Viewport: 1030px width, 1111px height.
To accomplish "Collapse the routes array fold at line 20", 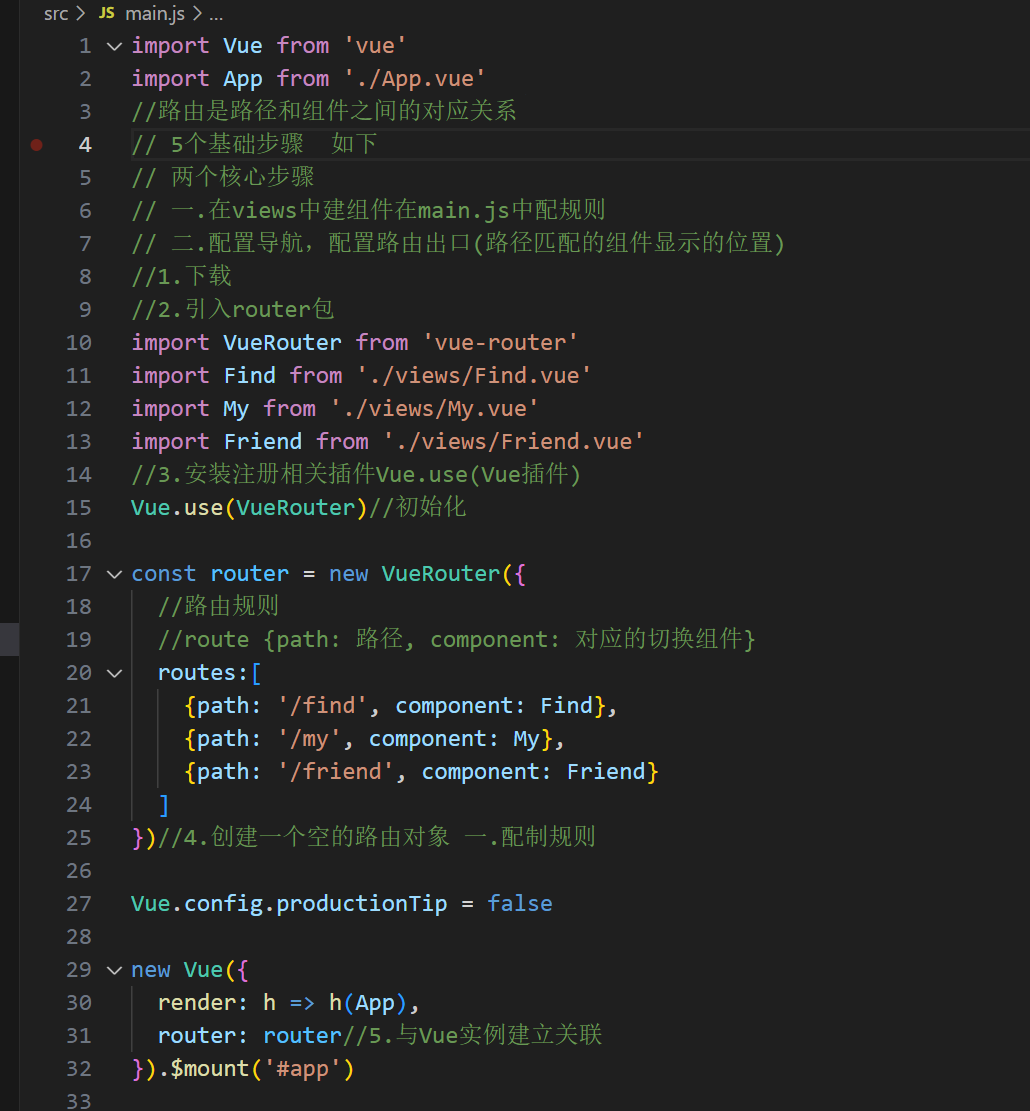I will [114, 674].
